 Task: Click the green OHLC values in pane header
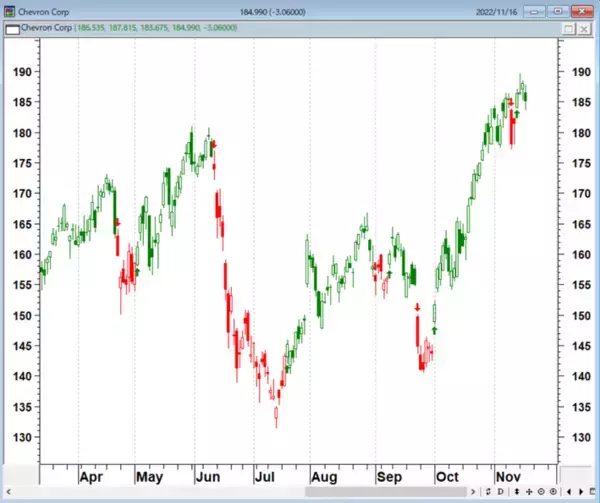point(156,28)
